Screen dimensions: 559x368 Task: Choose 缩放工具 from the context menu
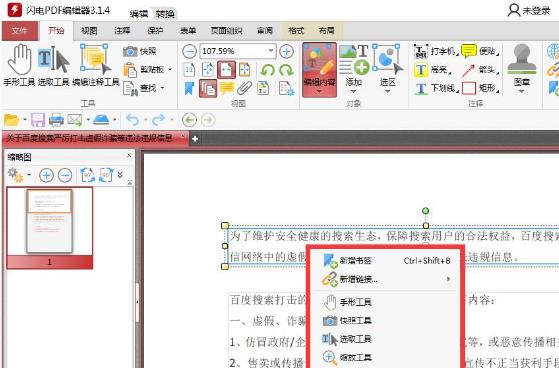pos(386,358)
